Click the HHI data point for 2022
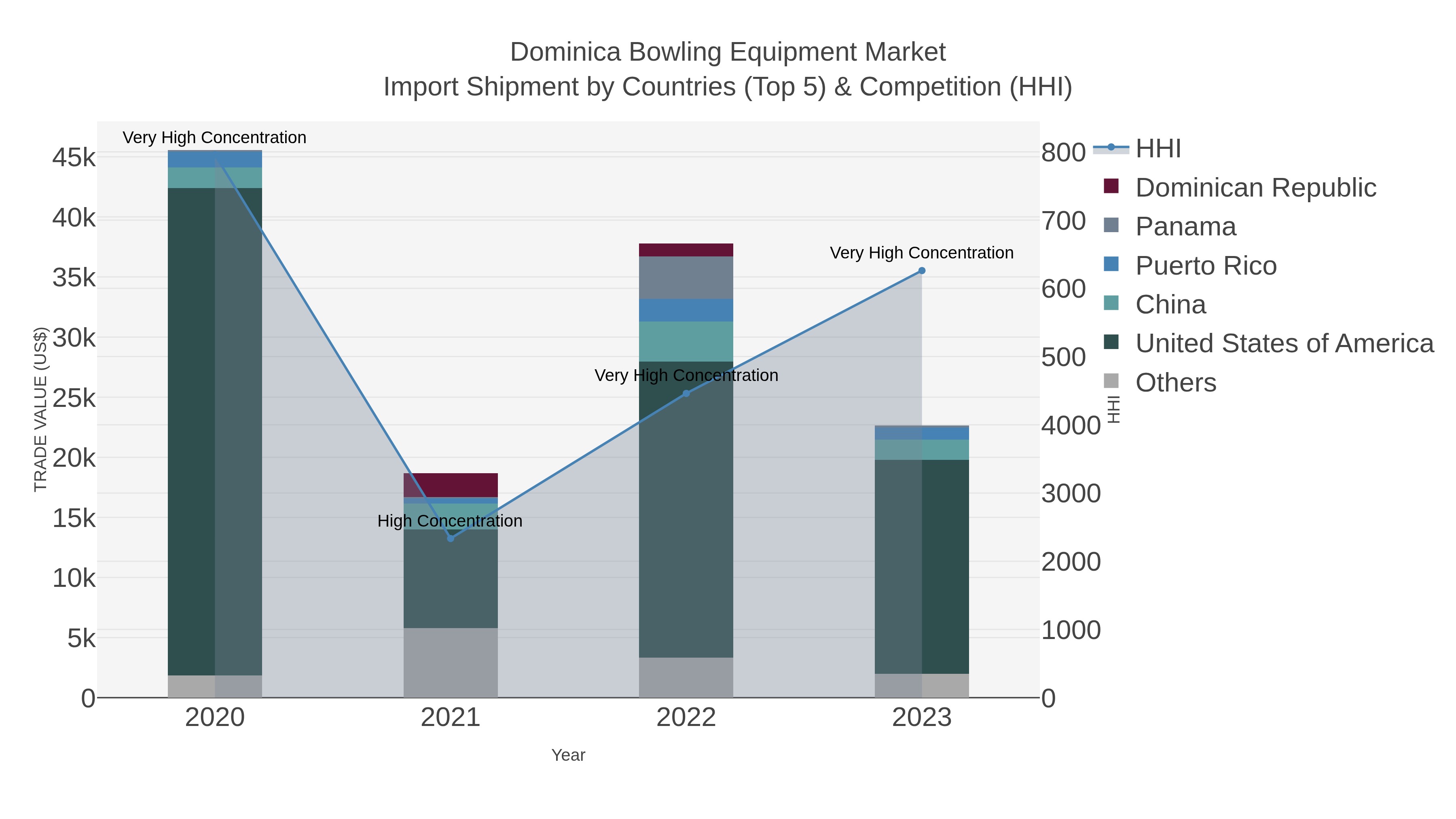Viewport: 1456px width, 819px height. pyautogui.click(x=686, y=394)
